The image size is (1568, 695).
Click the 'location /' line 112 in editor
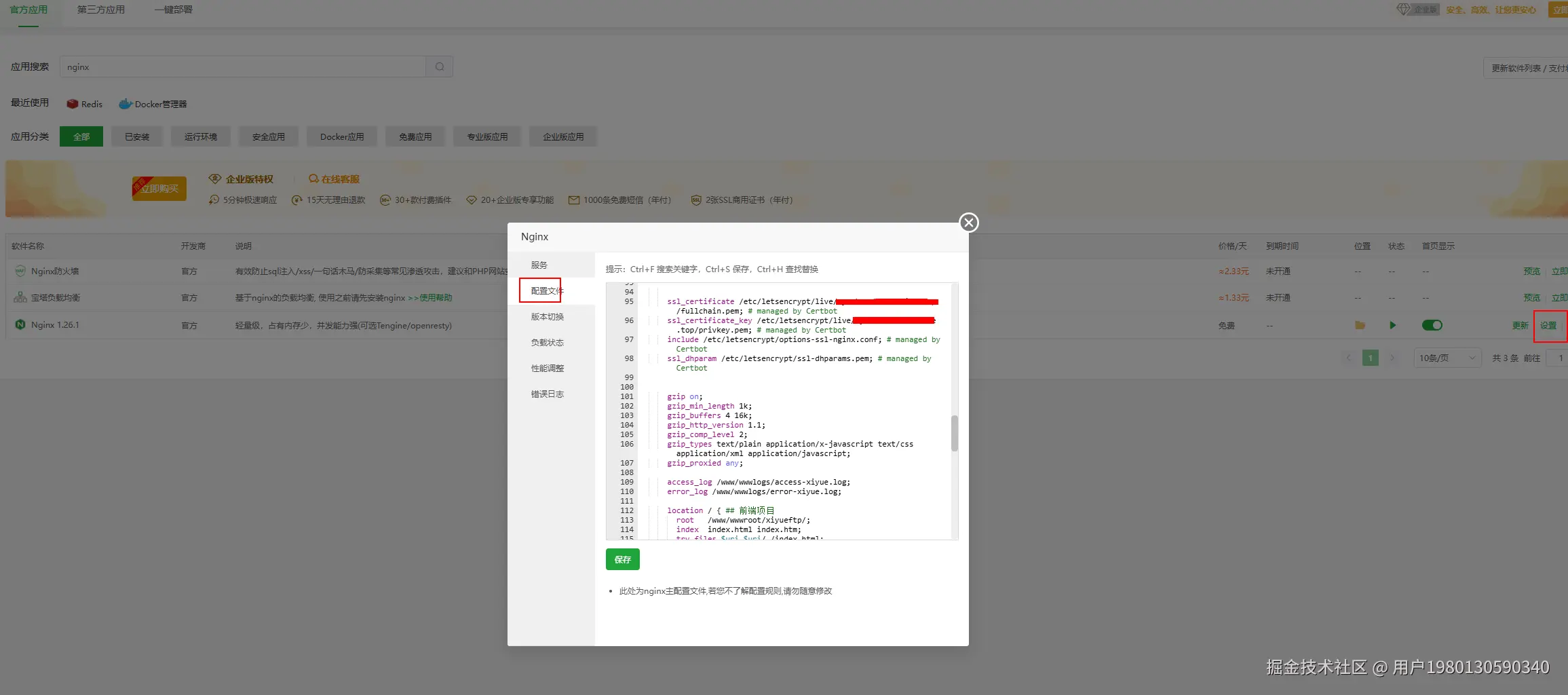[721, 510]
